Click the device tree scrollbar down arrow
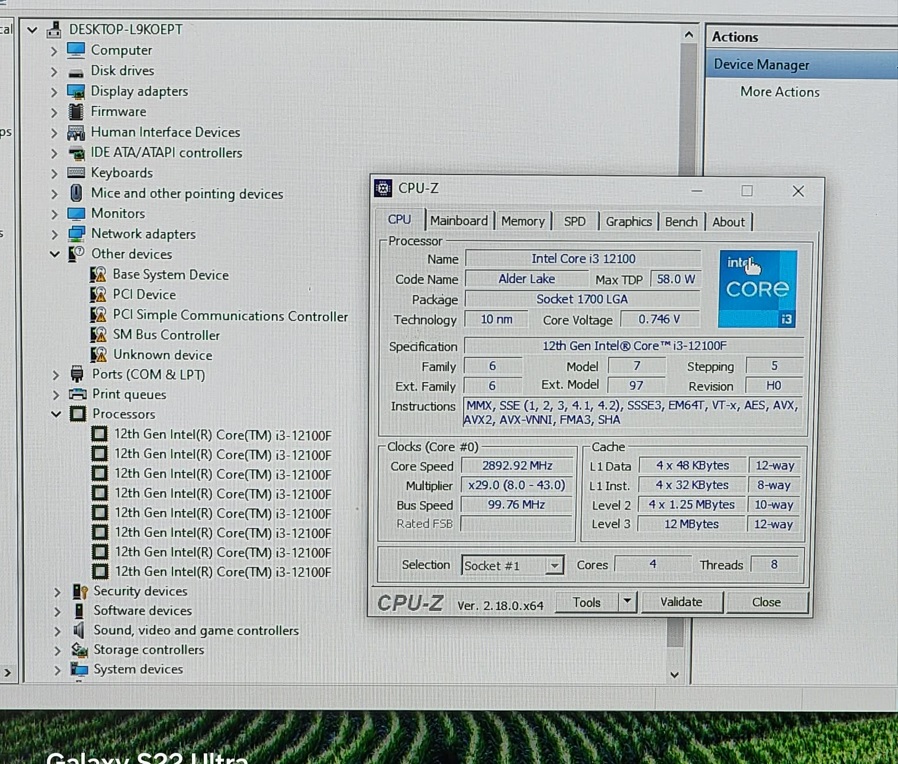The height and width of the screenshot is (764, 898). (x=675, y=675)
